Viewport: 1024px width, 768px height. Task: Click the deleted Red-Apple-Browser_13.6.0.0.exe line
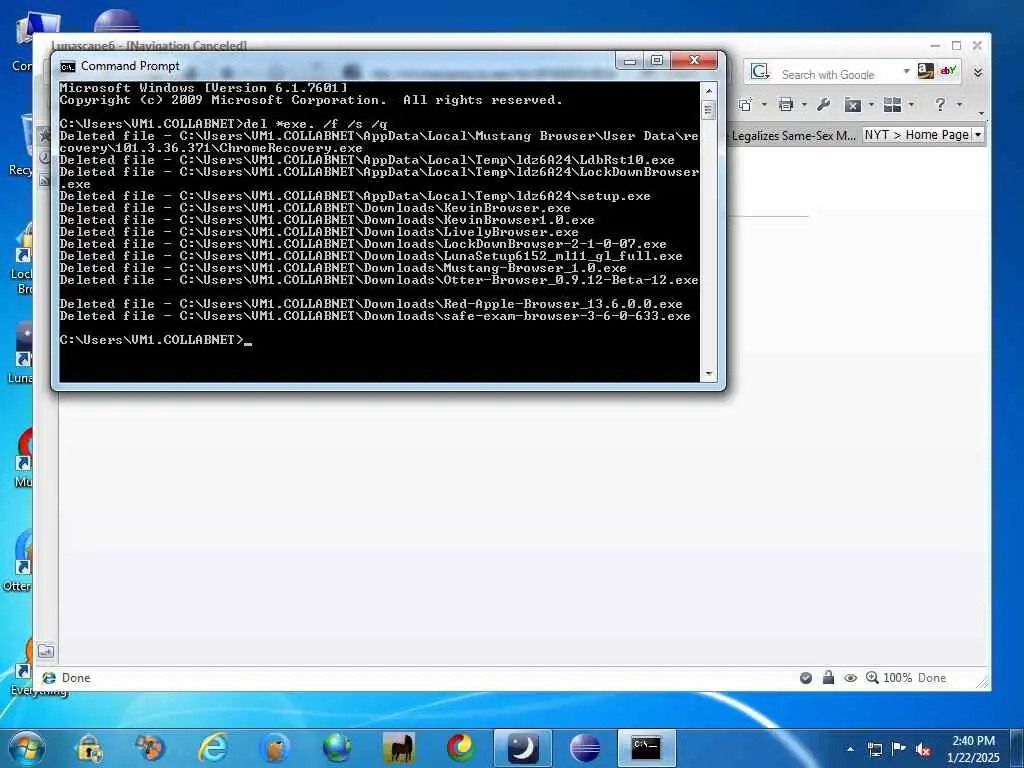371,304
